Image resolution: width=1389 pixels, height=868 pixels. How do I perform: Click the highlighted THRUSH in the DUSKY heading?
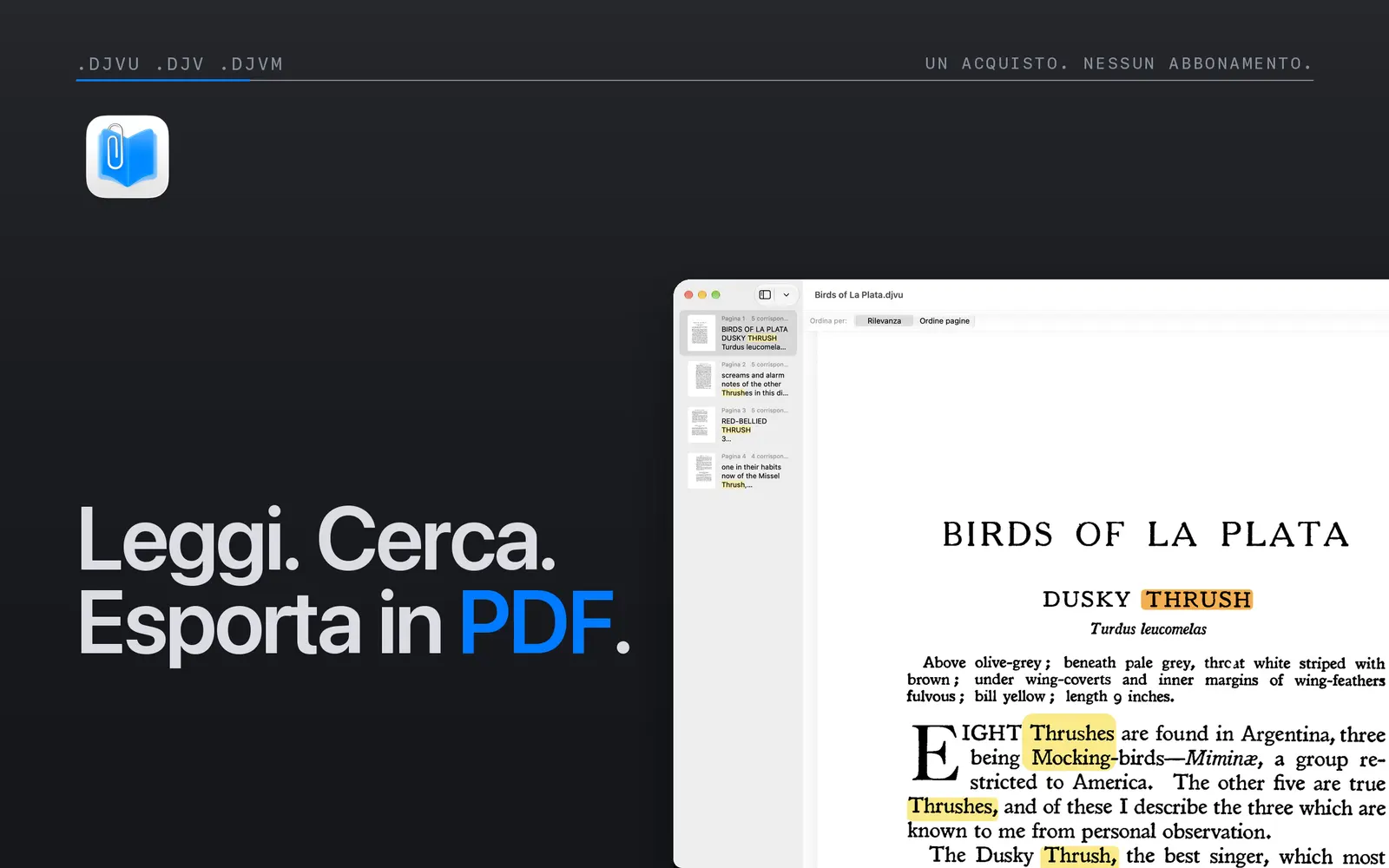[1197, 600]
